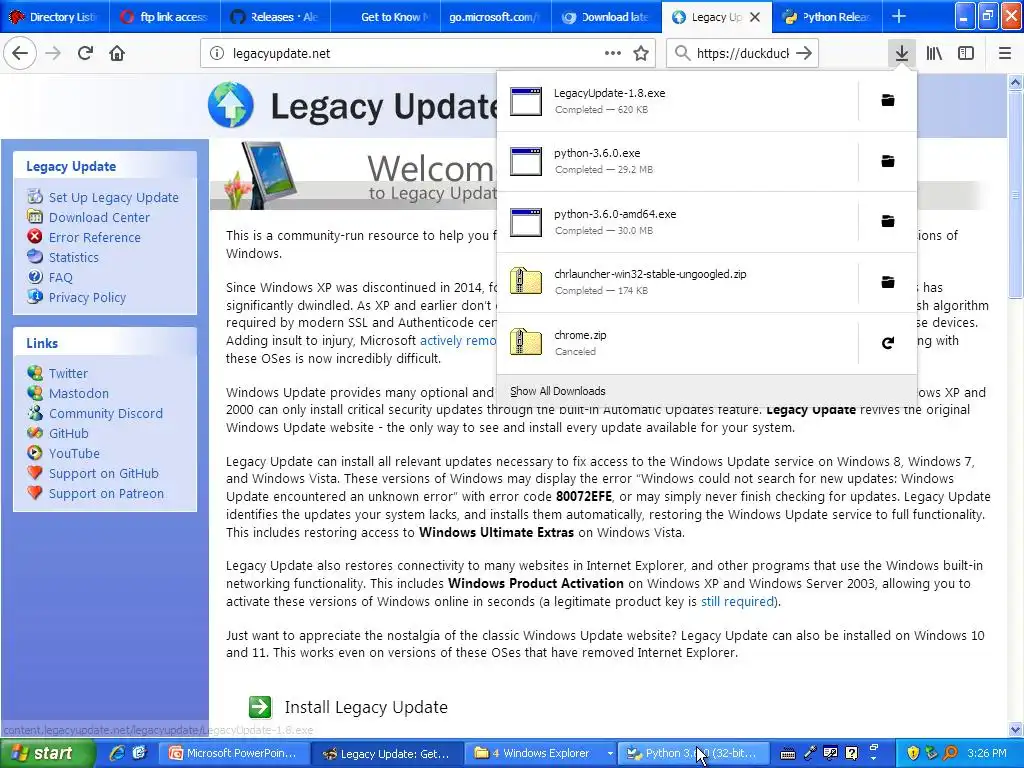Switch to Python 3.6.0 (32-bit) taskbar window
The height and width of the screenshot is (768, 1024).
click(693, 753)
